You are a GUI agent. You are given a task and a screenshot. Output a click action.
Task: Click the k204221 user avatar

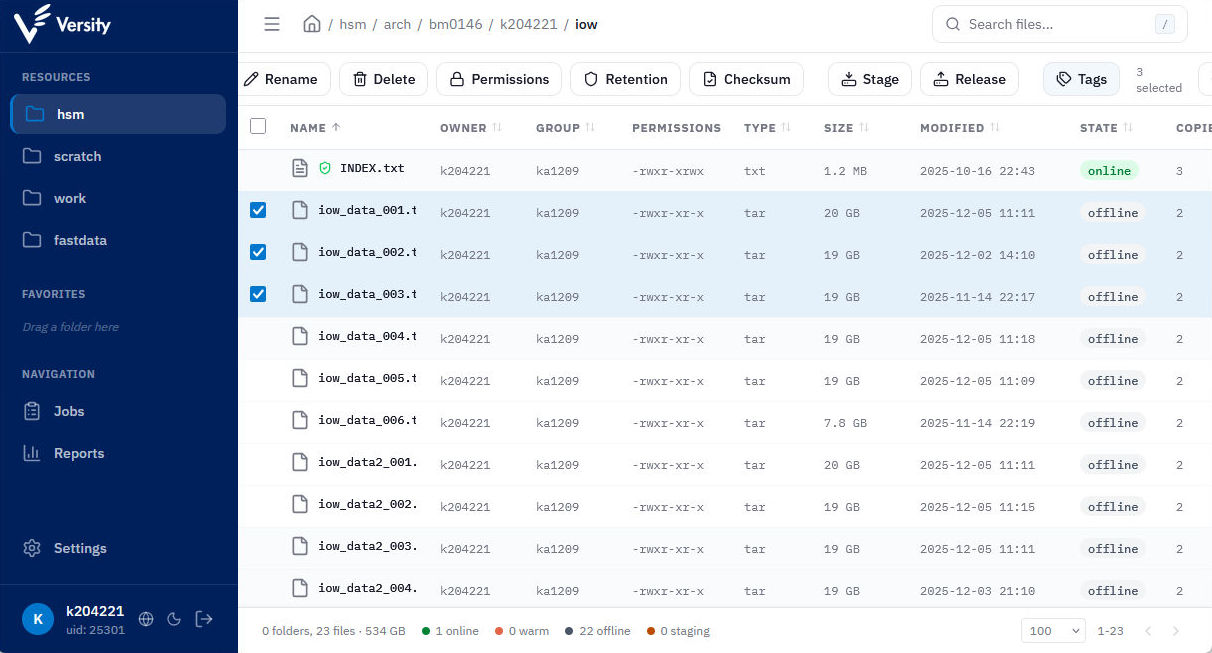point(38,619)
